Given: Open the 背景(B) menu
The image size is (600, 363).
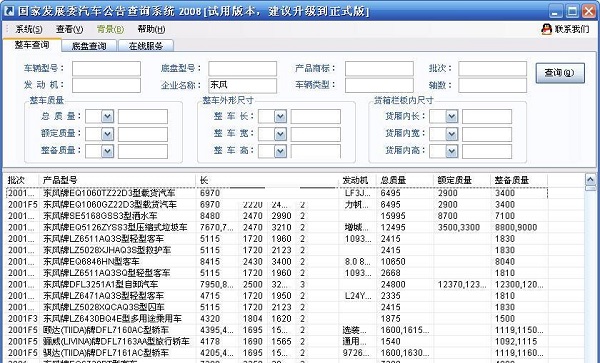Looking at the screenshot, I should click(110, 29).
